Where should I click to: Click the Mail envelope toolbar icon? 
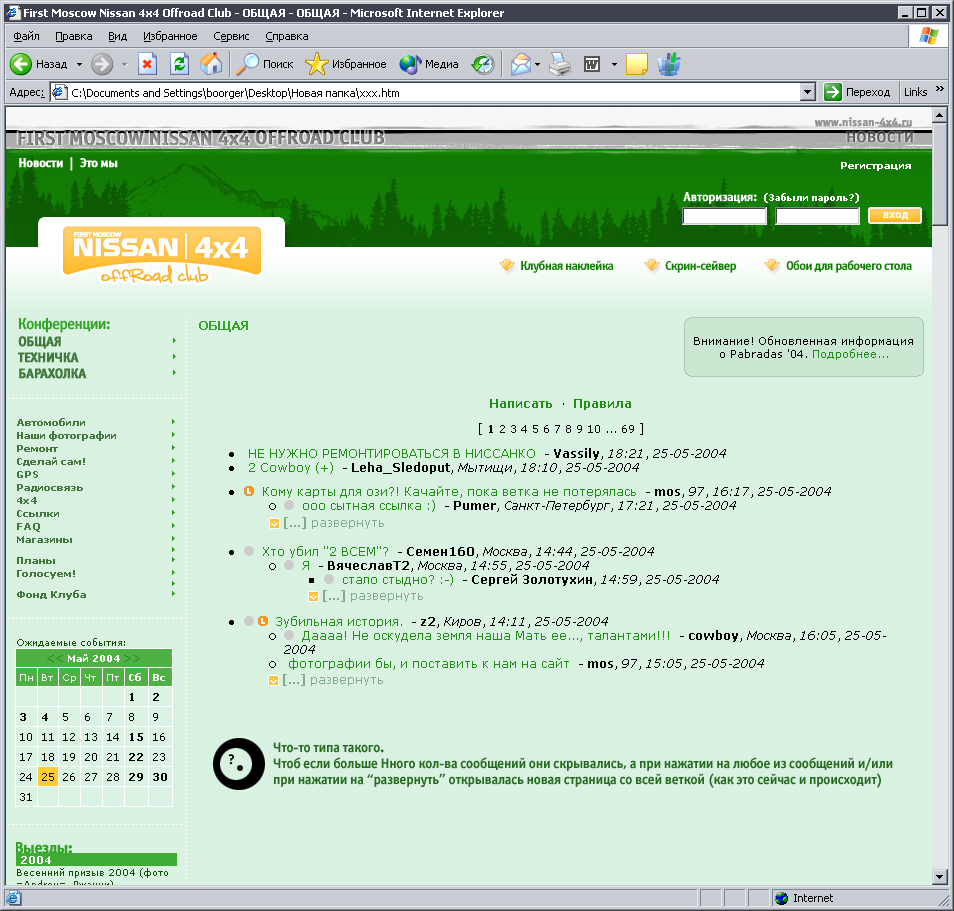coord(521,64)
